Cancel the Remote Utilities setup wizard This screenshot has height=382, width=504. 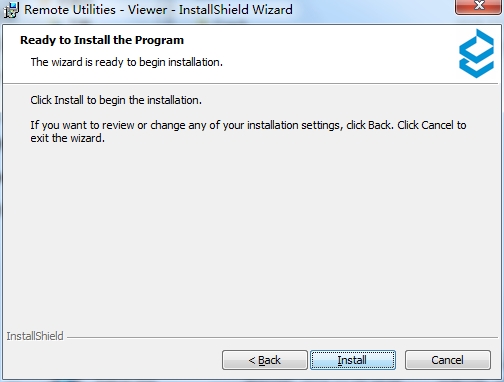pyautogui.click(x=448, y=360)
